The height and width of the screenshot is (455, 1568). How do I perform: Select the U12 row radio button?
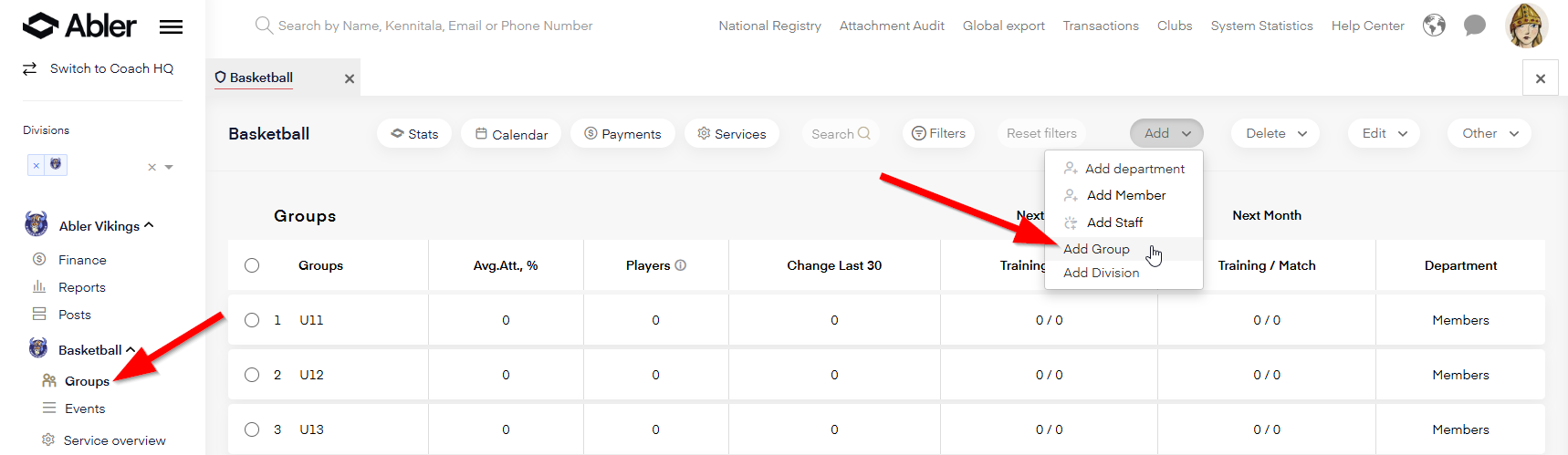(x=252, y=375)
